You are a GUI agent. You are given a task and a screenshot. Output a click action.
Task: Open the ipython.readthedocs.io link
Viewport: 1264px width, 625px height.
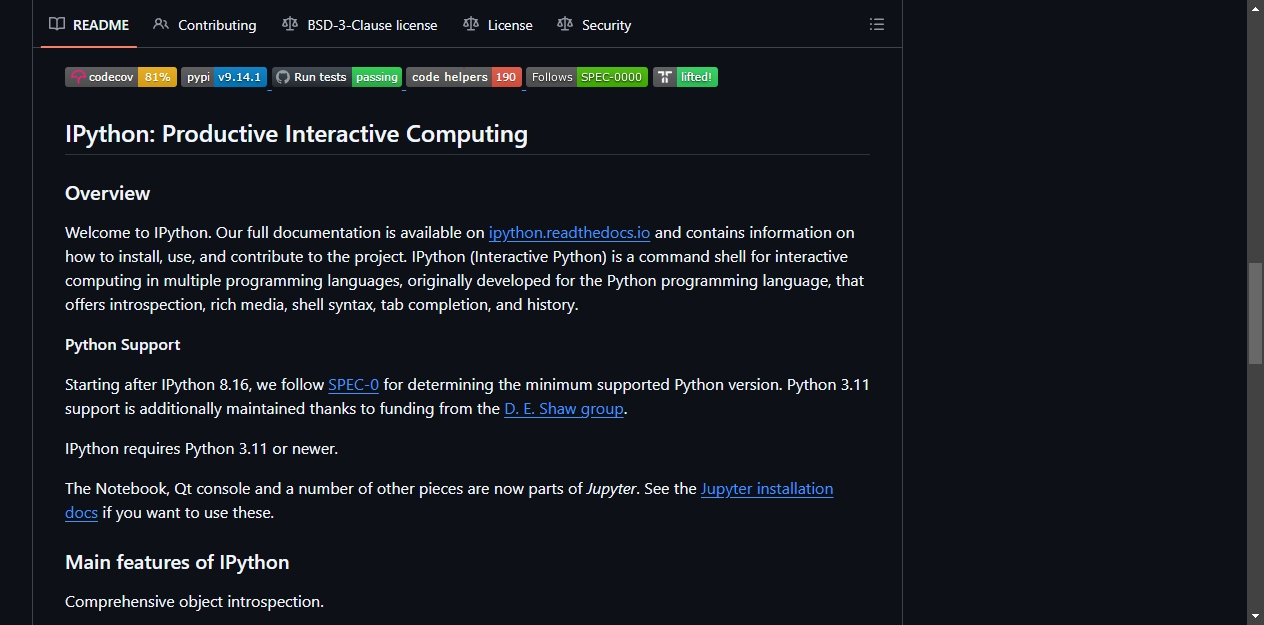tap(569, 233)
